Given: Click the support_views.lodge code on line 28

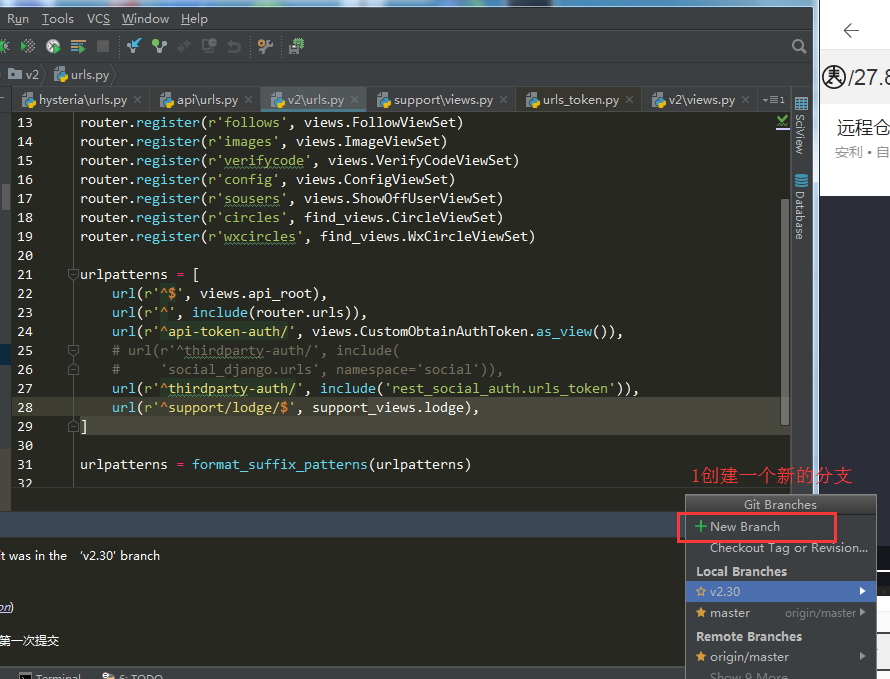Looking at the screenshot, I should pyautogui.click(x=388, y=408).
